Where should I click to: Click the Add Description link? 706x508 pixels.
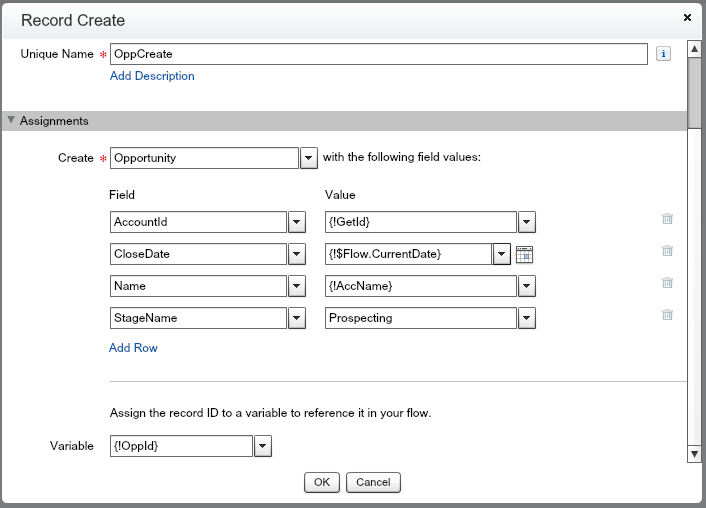point(152,76)
